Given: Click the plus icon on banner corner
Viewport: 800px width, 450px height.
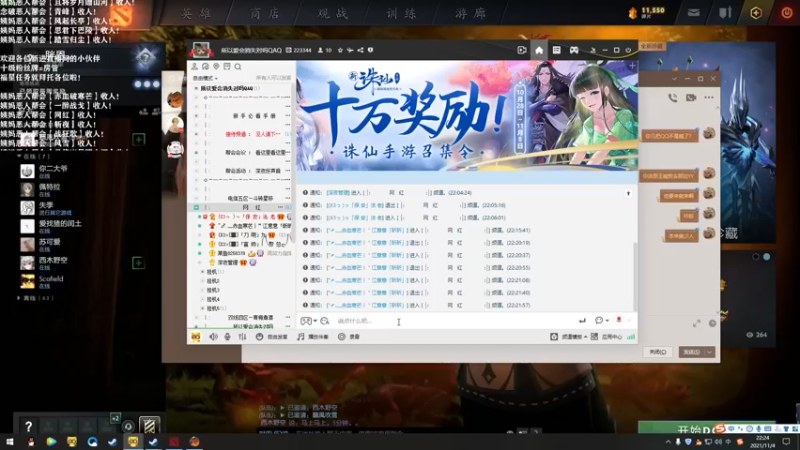Looking at the screenshot, I should point(632,66).
